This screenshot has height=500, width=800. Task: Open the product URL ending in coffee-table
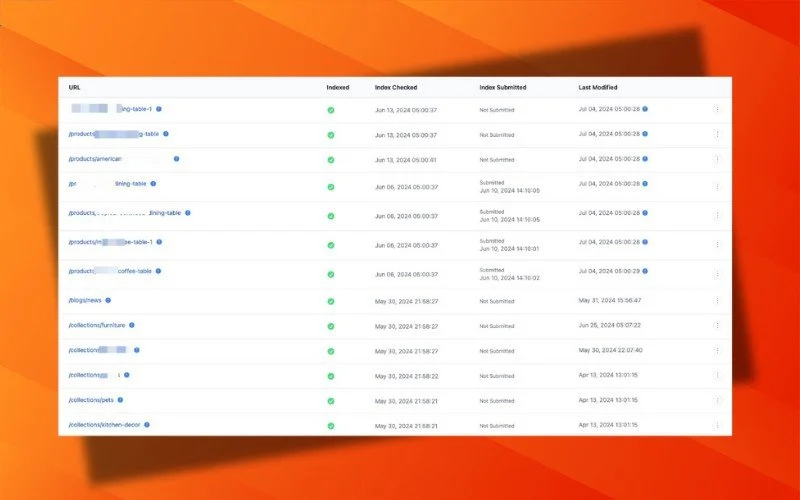point(110,271)
